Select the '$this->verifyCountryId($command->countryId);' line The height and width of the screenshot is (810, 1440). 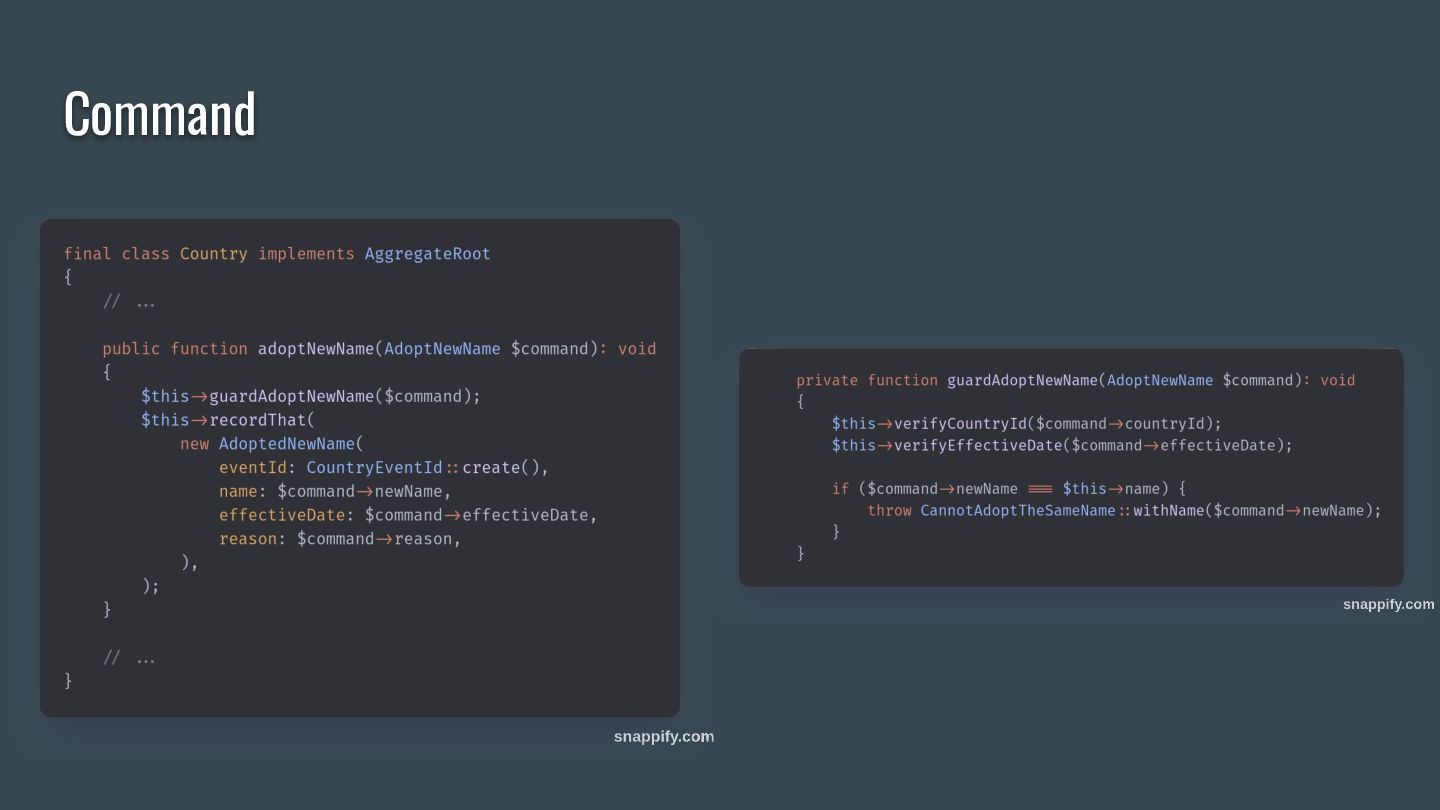[1027, 423]
